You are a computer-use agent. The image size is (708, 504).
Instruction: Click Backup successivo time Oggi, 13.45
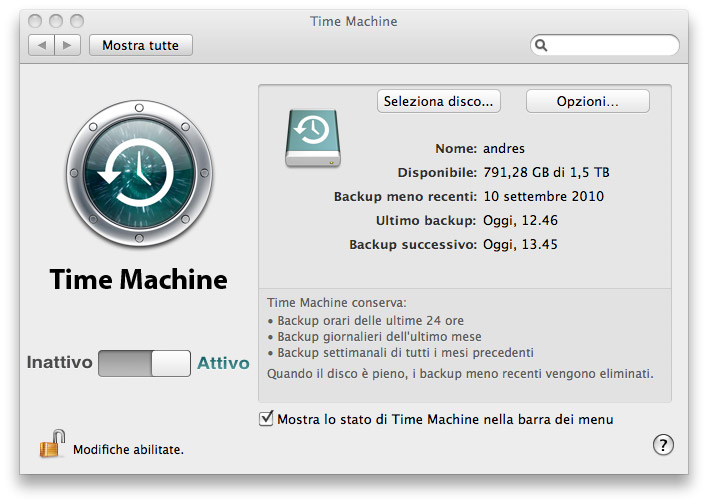(x=521, y=244)
